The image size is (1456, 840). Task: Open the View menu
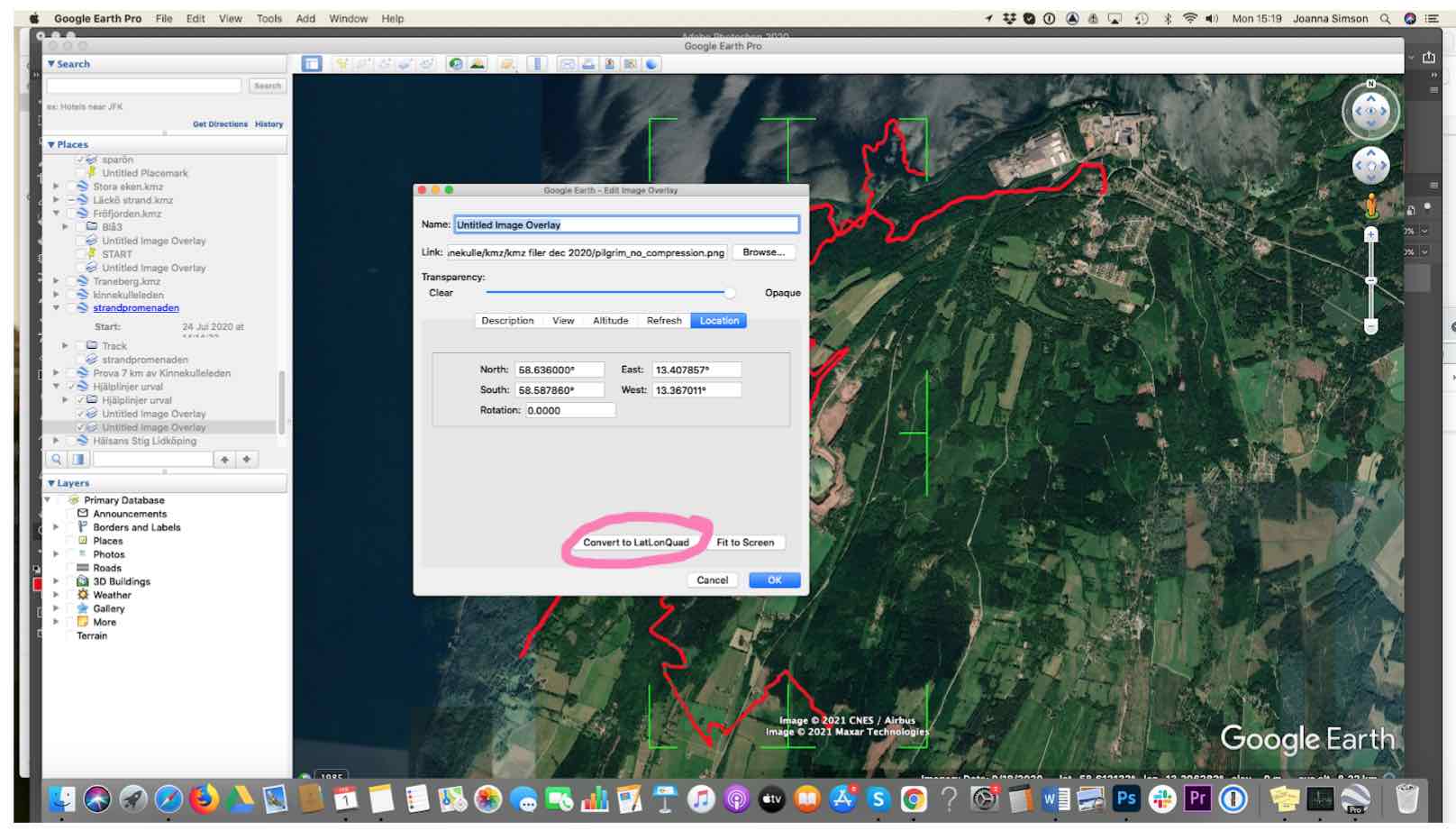click(230, 18)
